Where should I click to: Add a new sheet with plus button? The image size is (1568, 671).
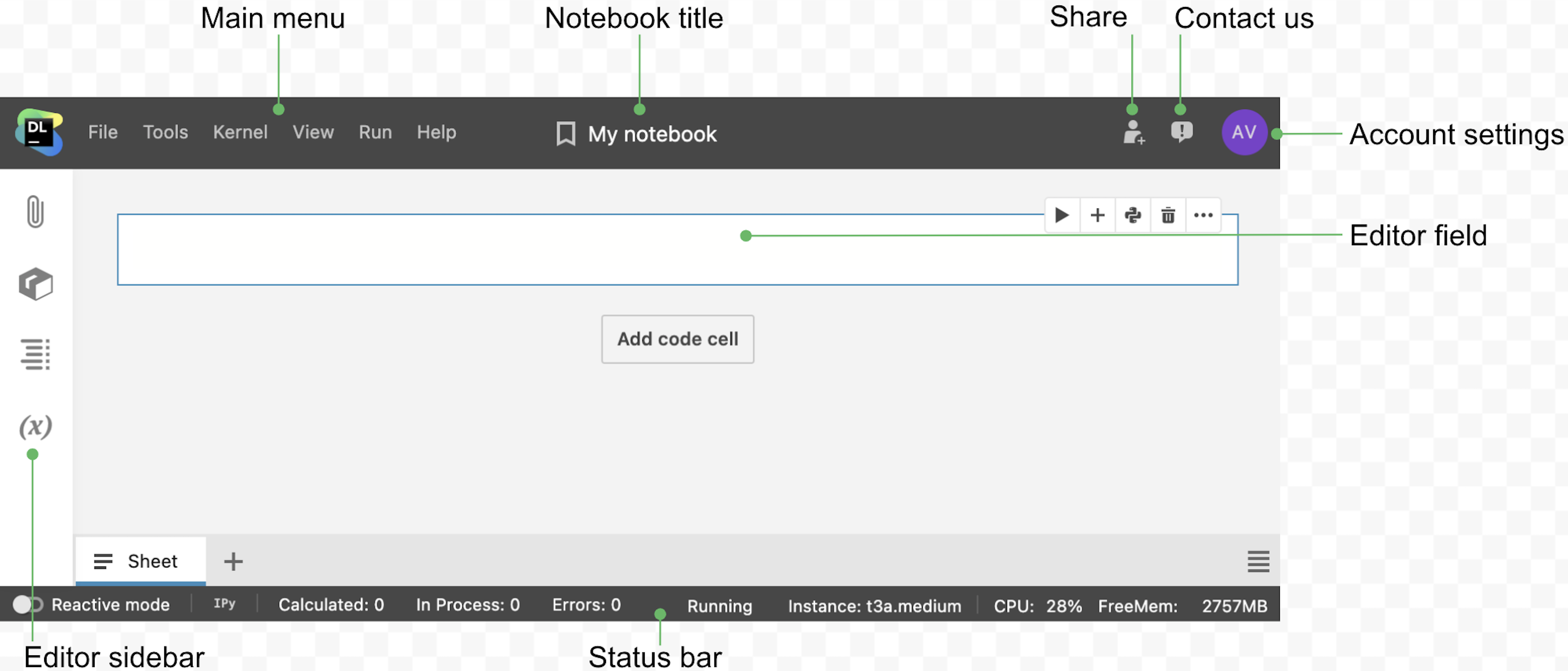233,562
